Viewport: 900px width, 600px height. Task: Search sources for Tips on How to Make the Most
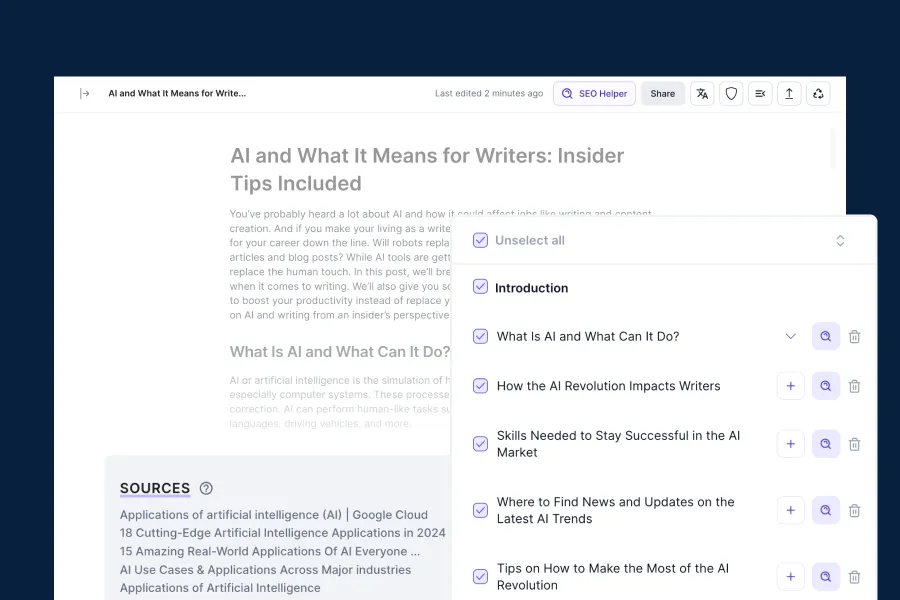(825, 577)
